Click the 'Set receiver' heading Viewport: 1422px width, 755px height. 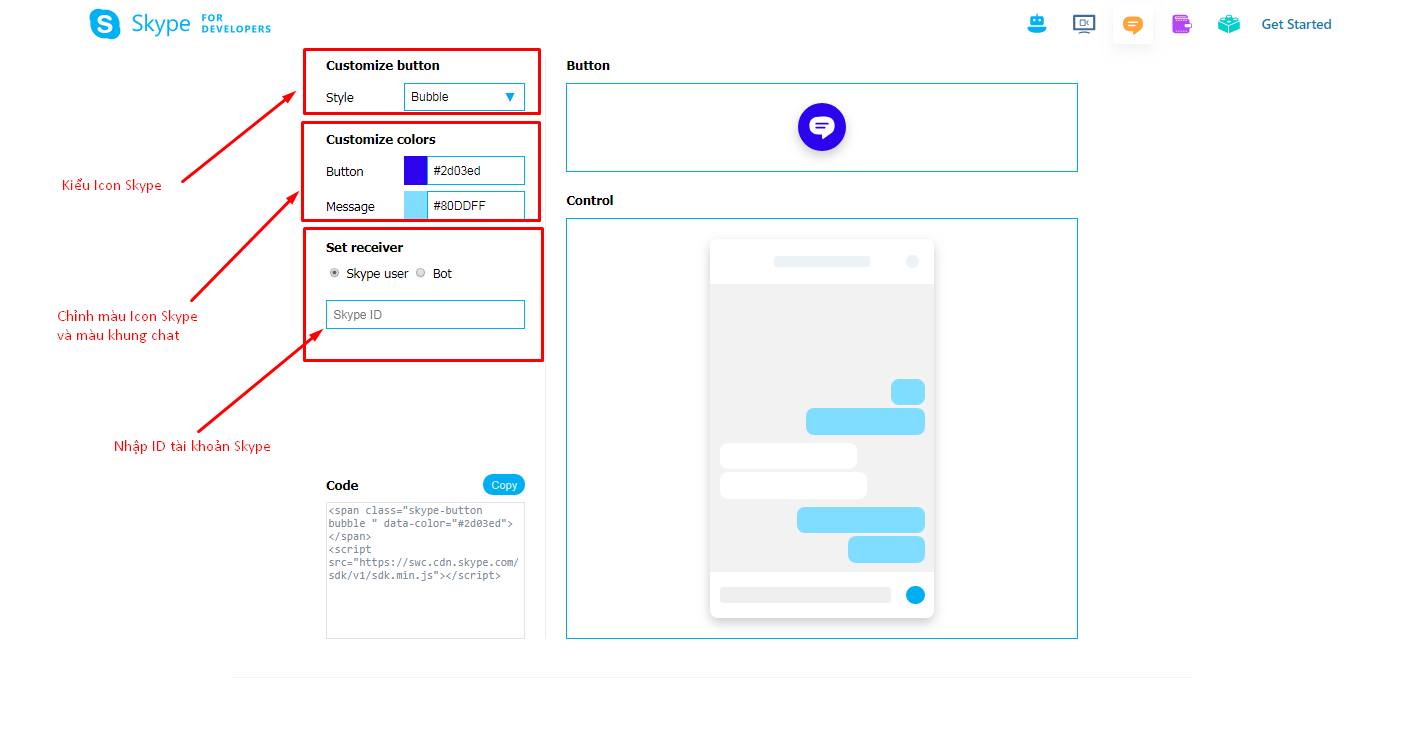[x=365, y=247]
